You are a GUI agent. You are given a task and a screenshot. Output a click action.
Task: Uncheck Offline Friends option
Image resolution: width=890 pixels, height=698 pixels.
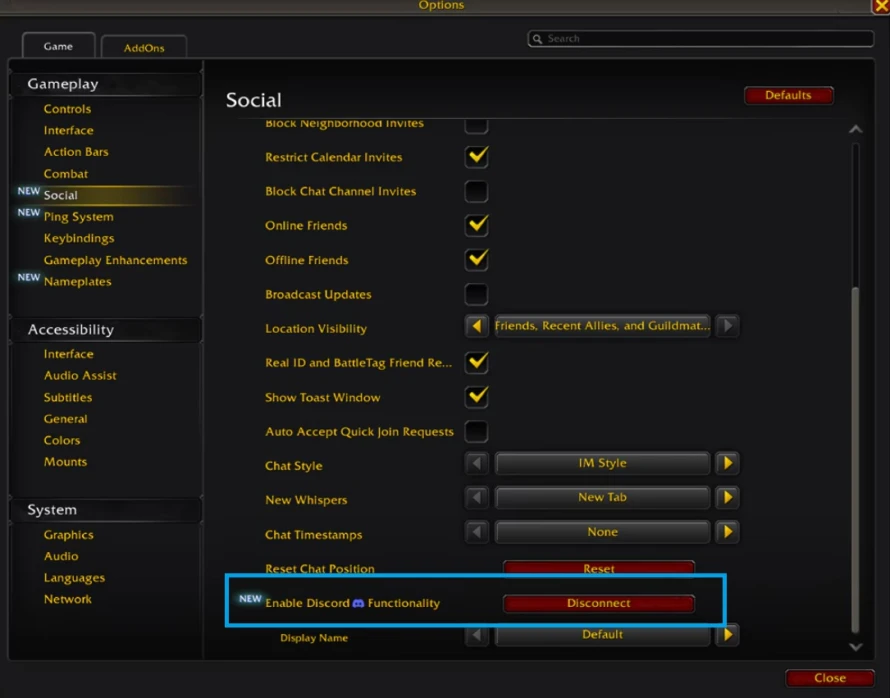point(476,260)
